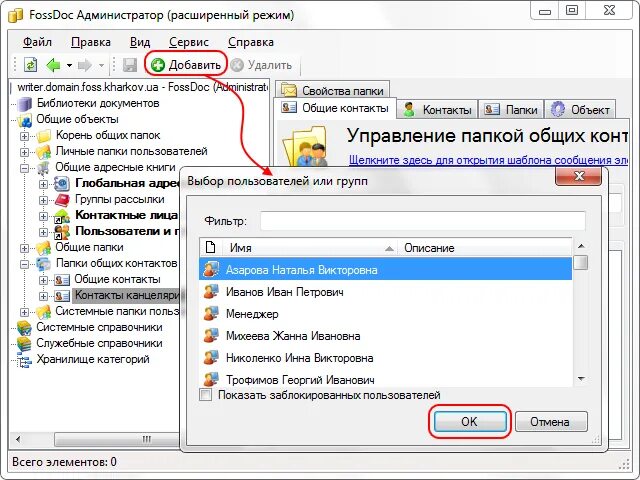Select user Николенко Инна Викторовна
This screenshot has width=640, height=480.
pyautogui.click(x=385, y=358)
